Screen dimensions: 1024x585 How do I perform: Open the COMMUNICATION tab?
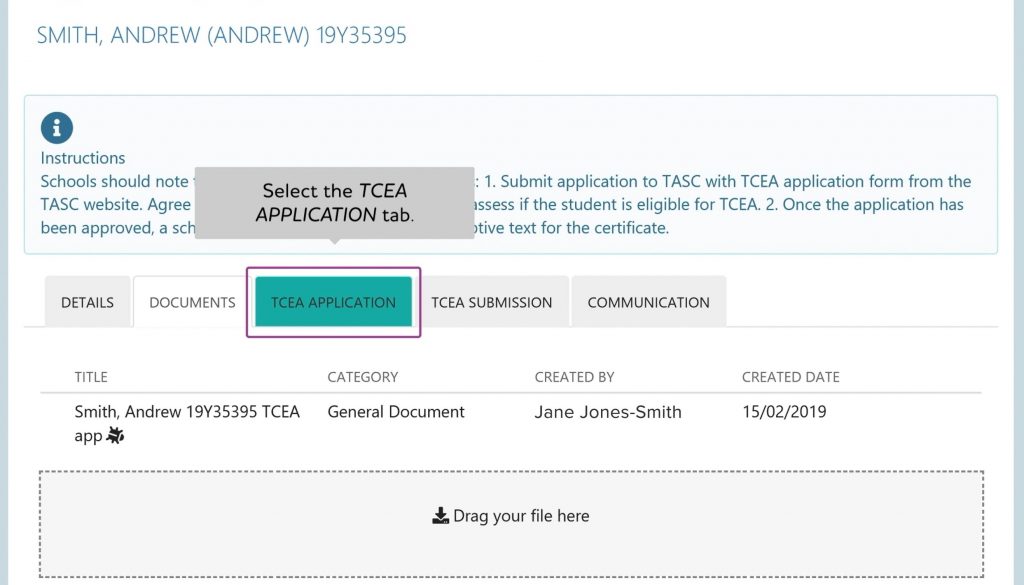pyautogui.click(x=648, y=302)
